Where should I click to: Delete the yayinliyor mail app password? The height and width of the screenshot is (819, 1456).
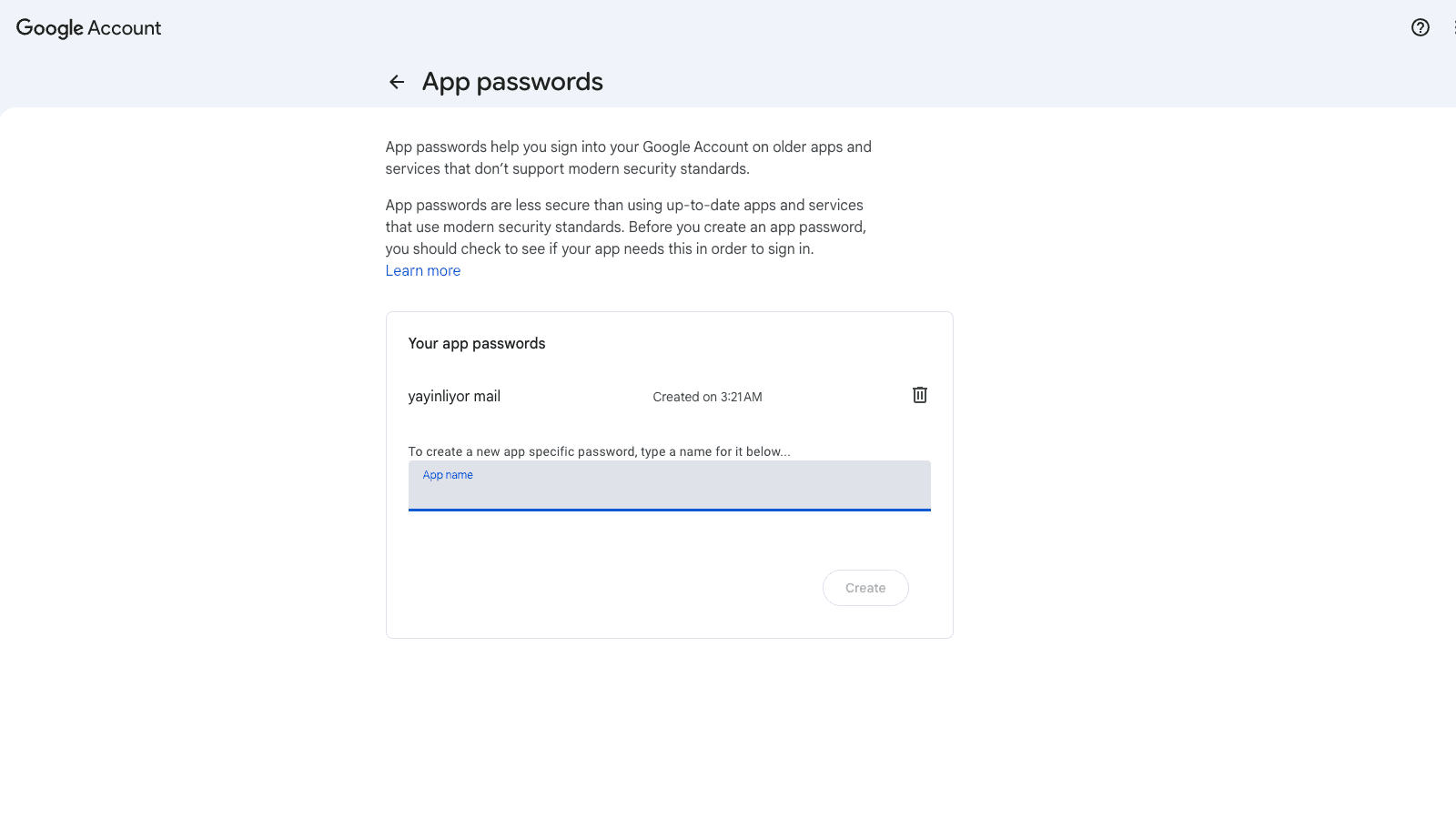pos(919,395)
